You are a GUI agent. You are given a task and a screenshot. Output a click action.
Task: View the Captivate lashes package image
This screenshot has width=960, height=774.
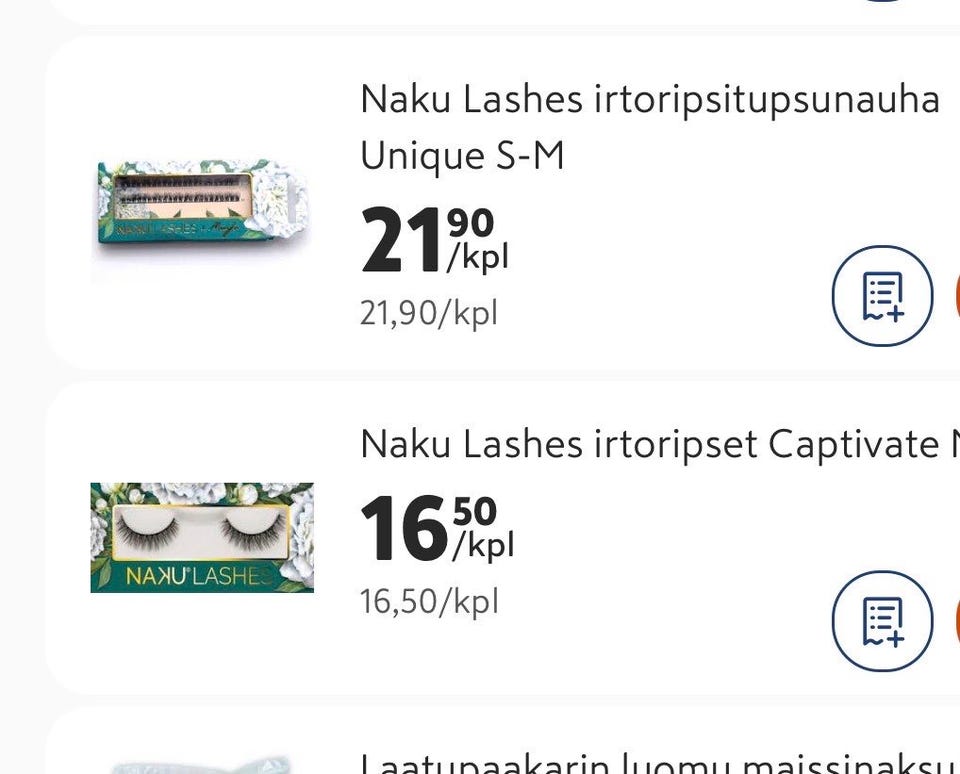point(202,538)
